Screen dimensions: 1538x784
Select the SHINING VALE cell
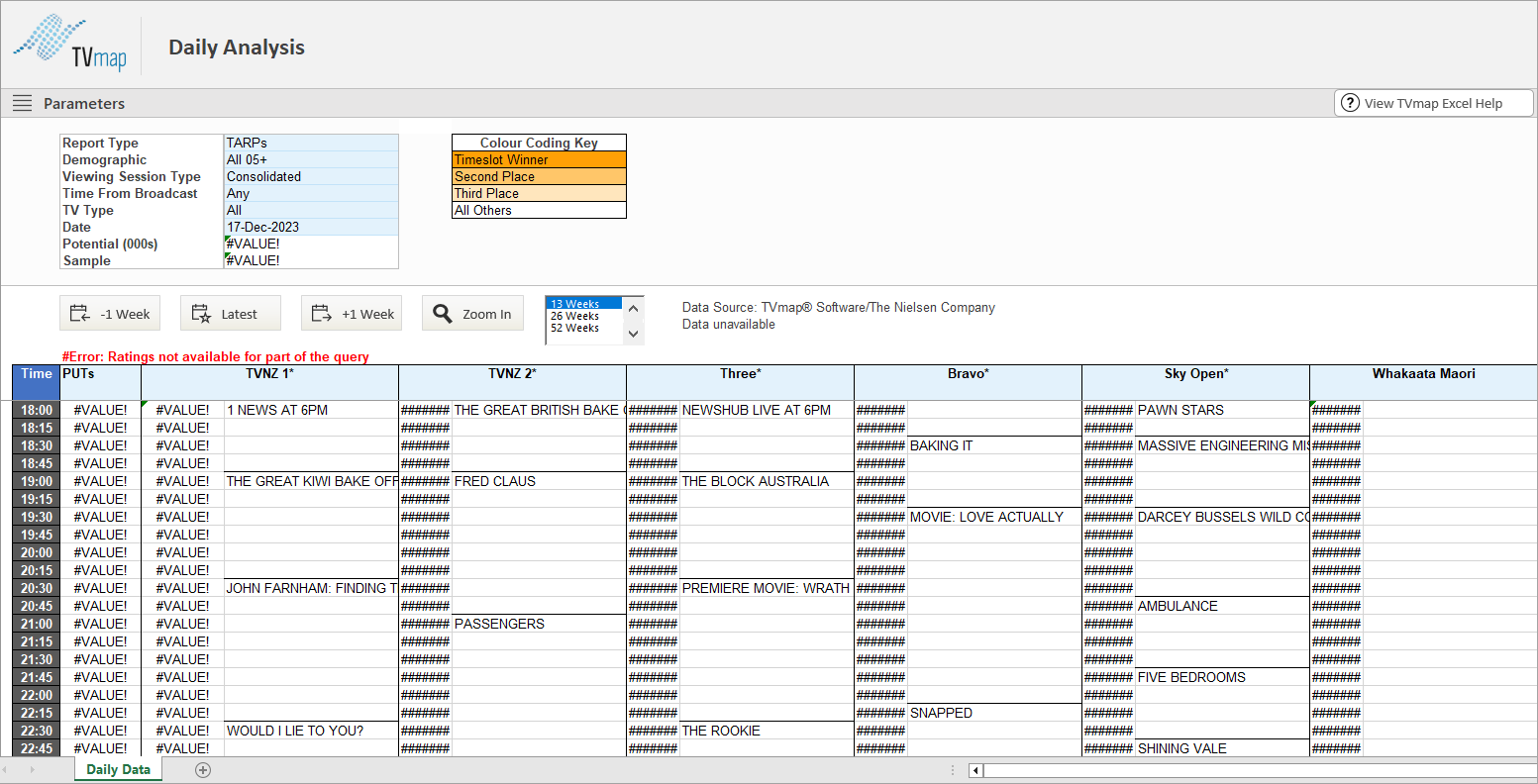[1222, 748]
